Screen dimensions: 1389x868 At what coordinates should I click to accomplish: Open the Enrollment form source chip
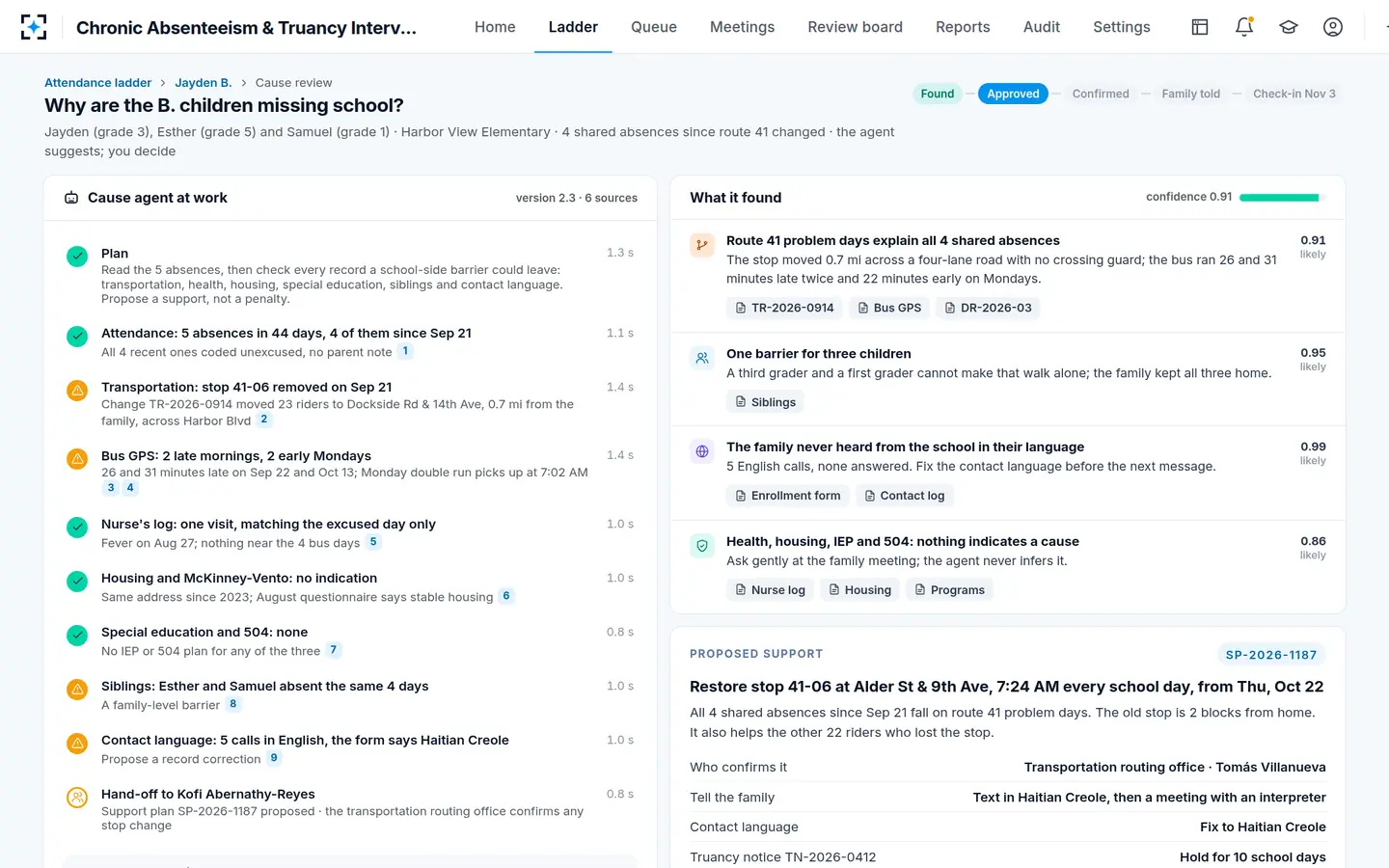tap(787, 496)
